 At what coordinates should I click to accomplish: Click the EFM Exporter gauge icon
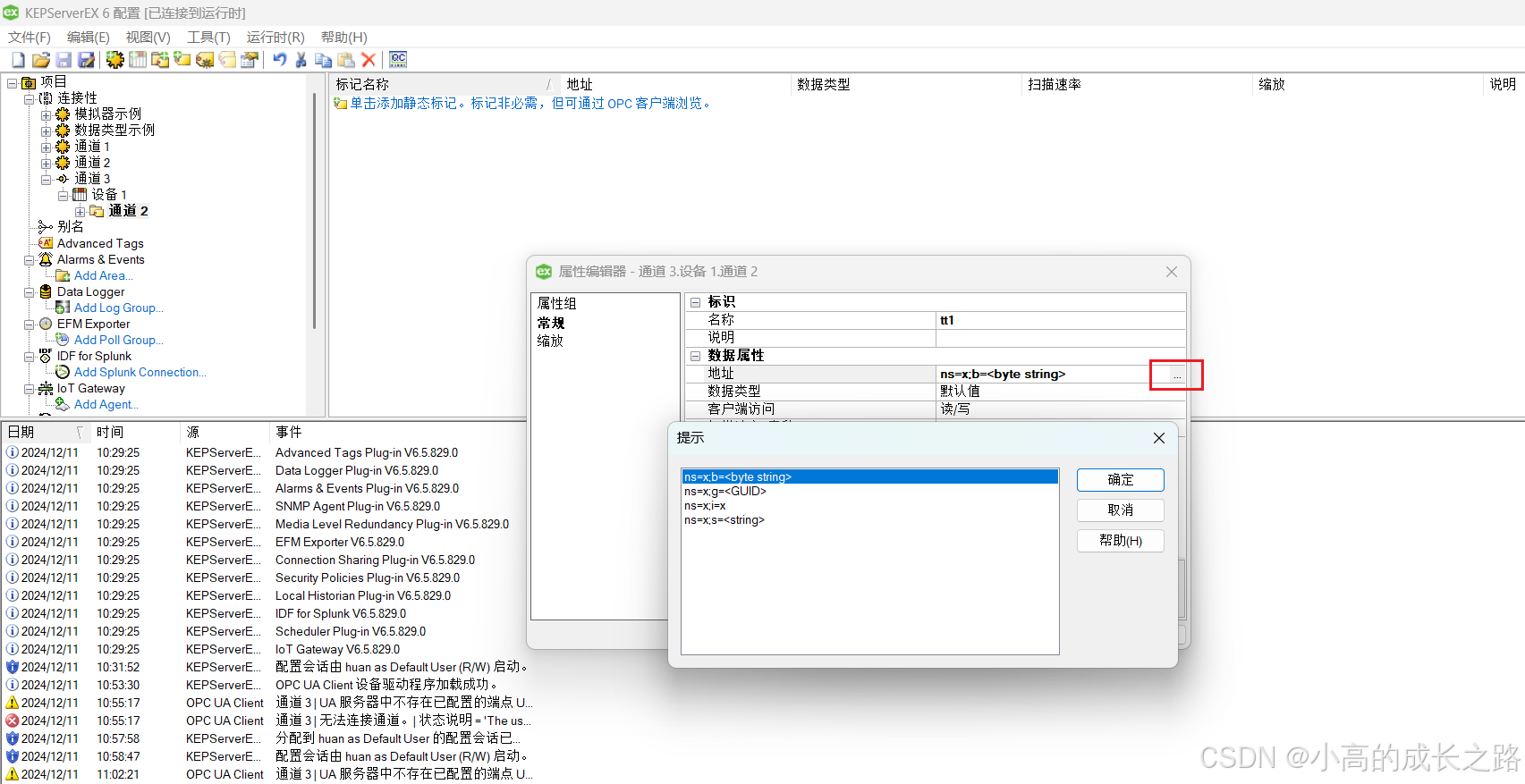tap(46, 324)
